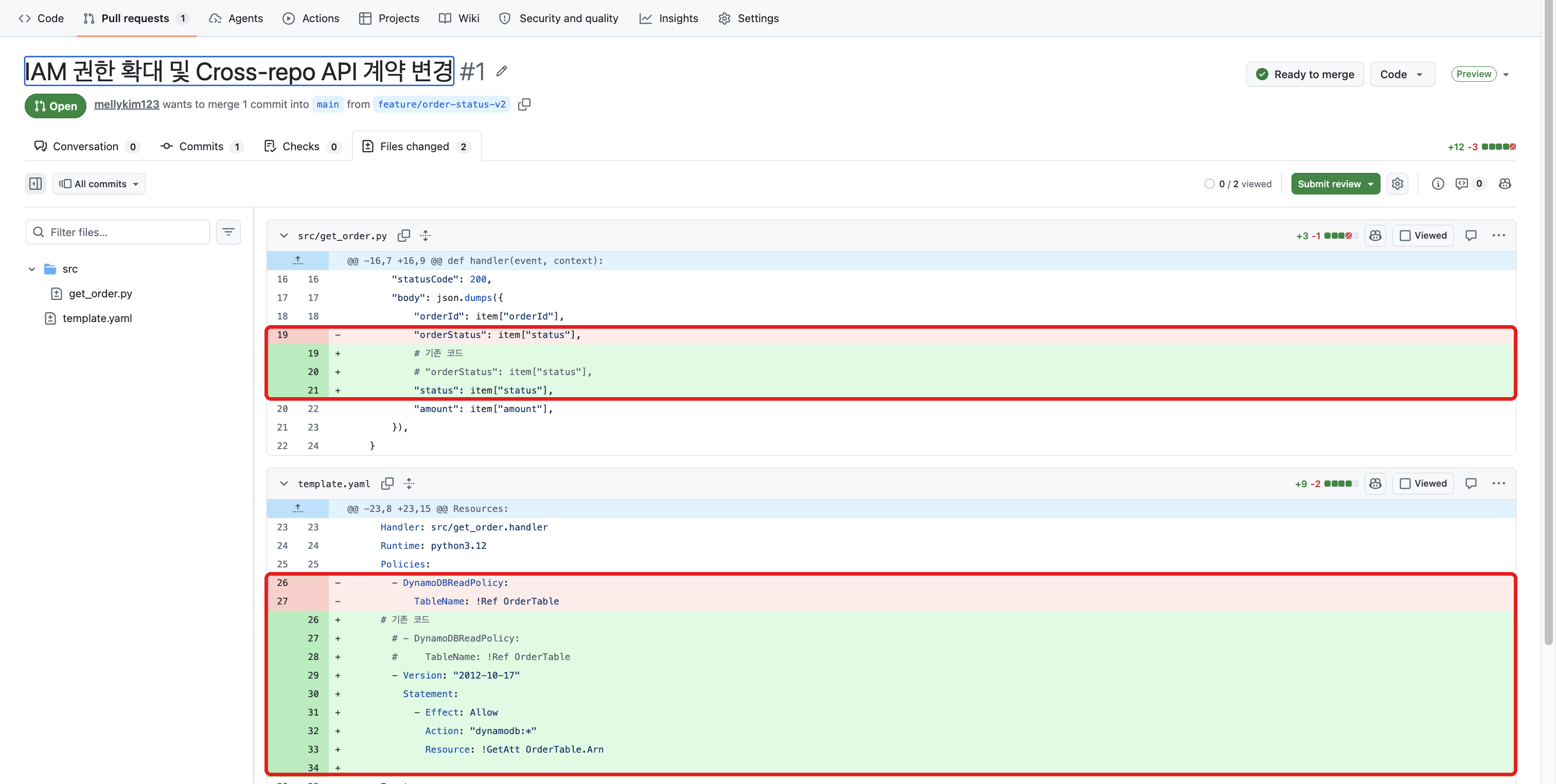Image resolution: width=1556 pixels, height=784 pixels.
Task: Comment on template.yaml file
Action: pyautogui.click(x=1471, y=483)
